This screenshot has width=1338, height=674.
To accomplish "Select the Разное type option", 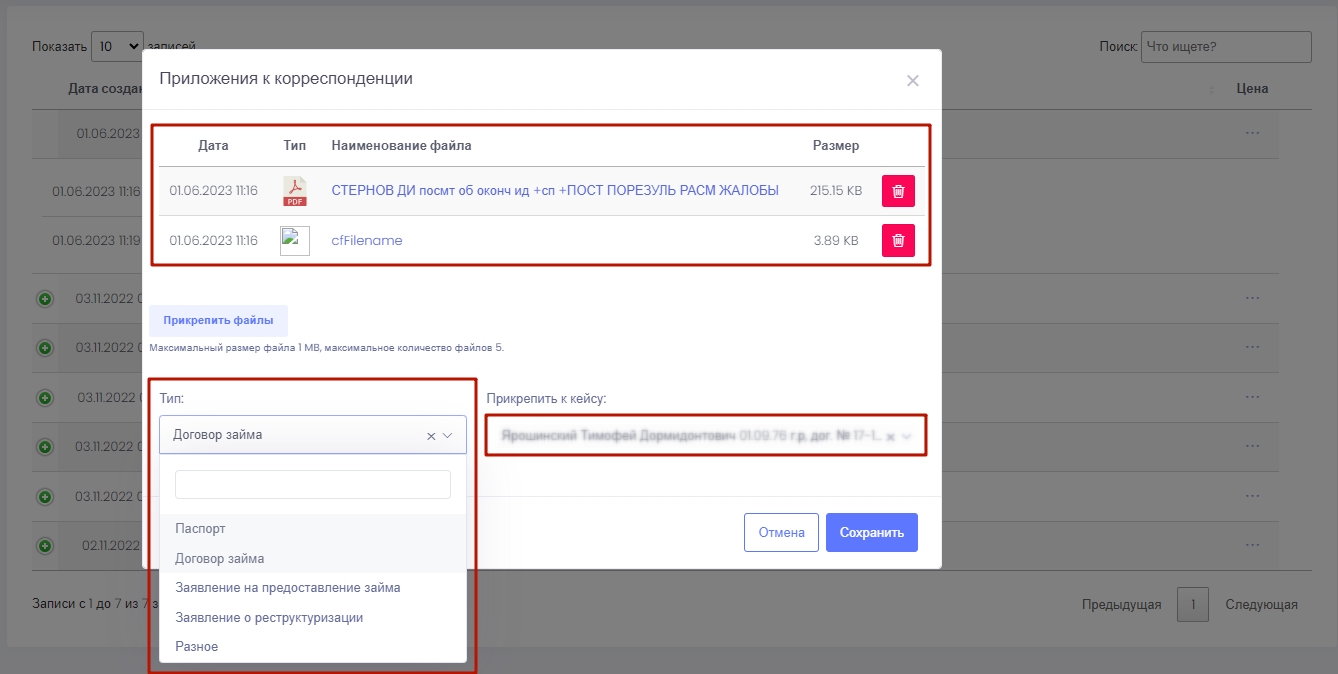I will click(197, 647).
